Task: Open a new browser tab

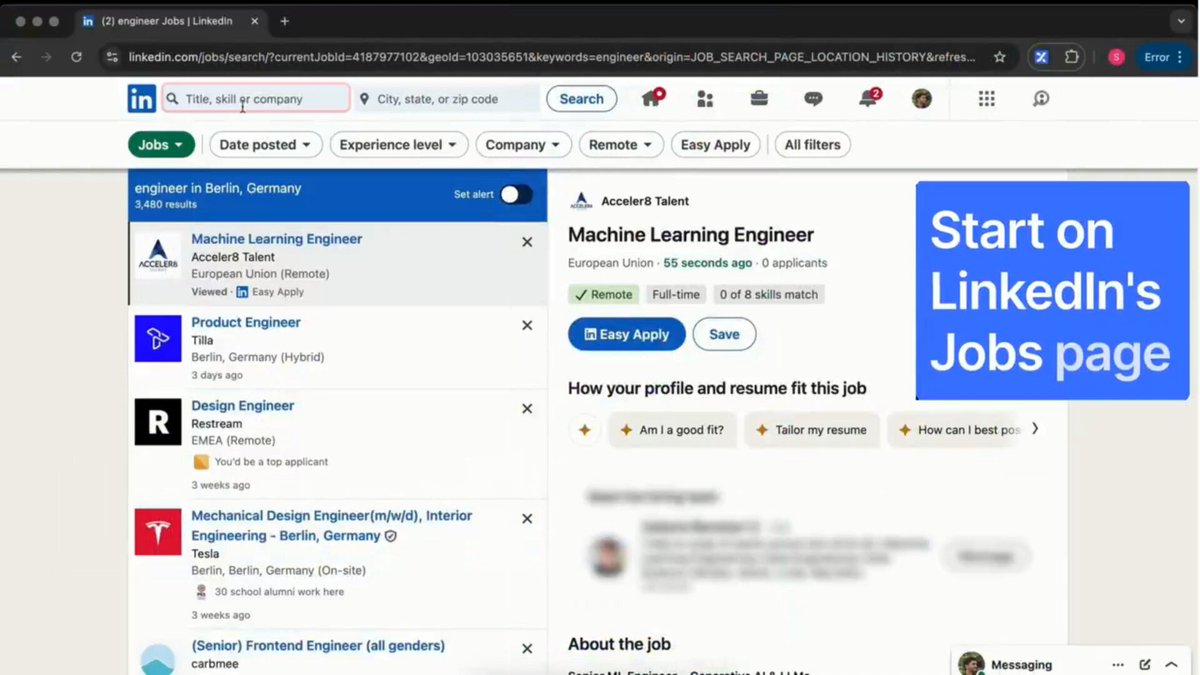Action: (285, 21)
